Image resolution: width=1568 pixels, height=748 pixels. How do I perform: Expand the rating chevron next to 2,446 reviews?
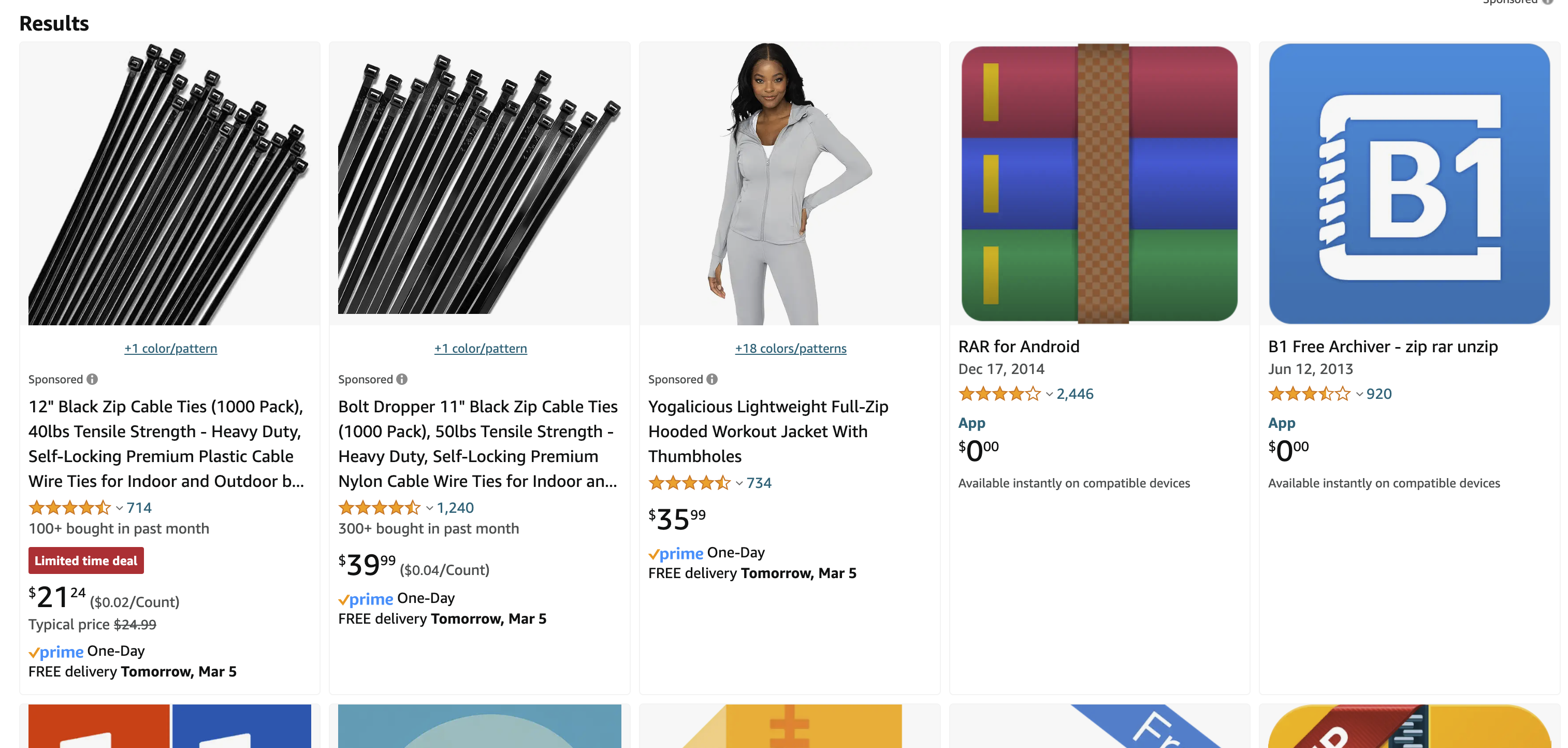pos(1050,394)
